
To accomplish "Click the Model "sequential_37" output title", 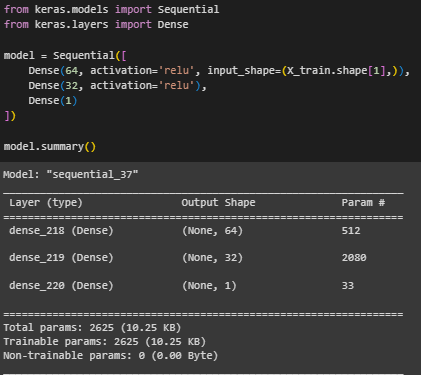I will pyautogui.click(x=70, y=174).
